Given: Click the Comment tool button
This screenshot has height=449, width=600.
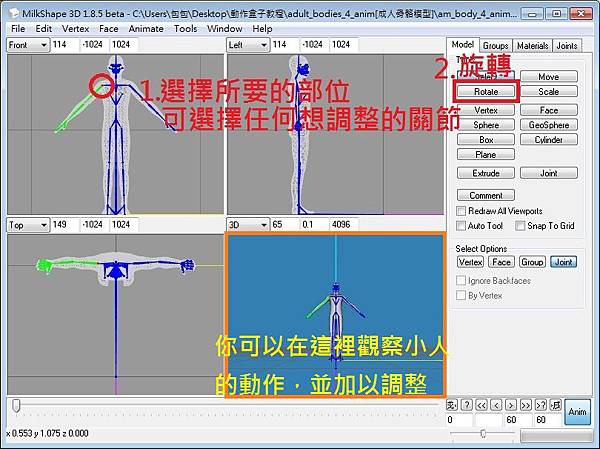Looking at the screenshot, I should pyautogui.click(x=486, y=196).
